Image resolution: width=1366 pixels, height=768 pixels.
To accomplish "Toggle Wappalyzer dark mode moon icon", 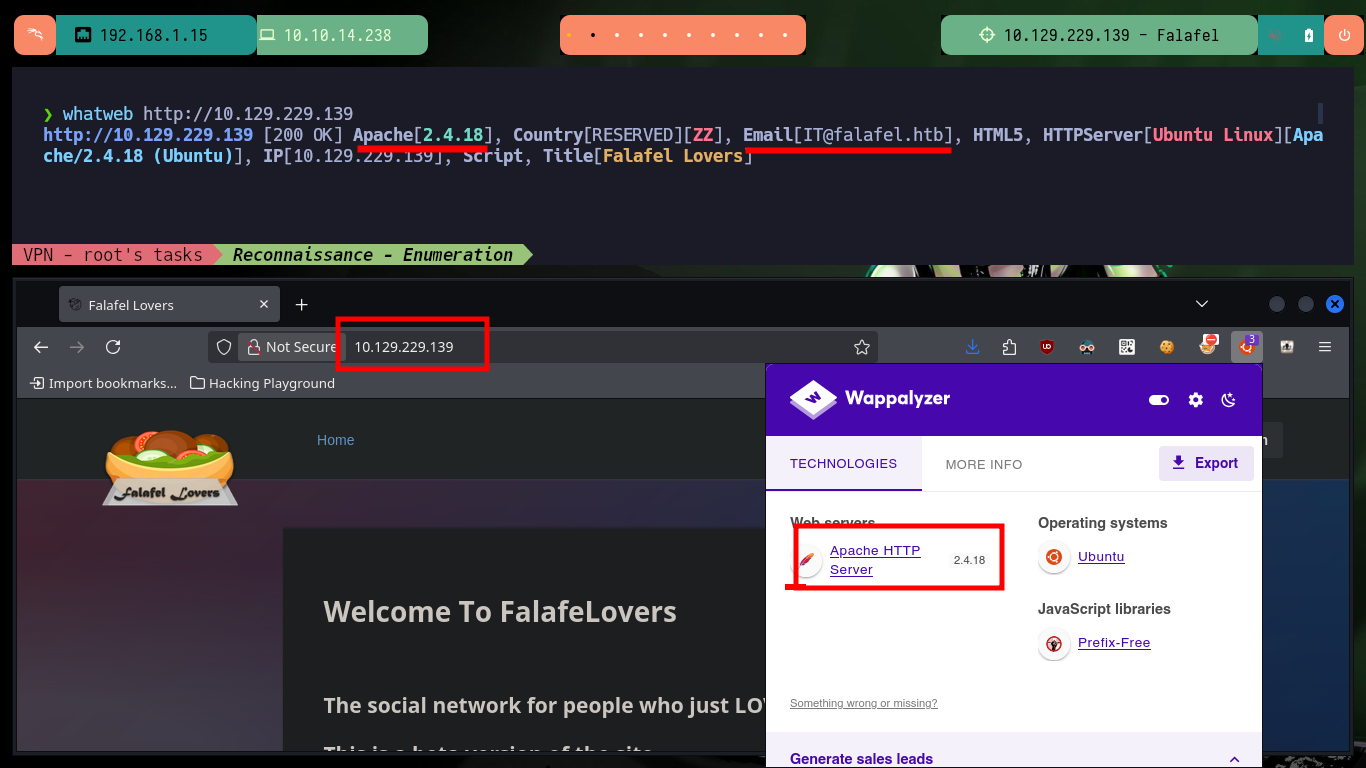I will [x=1229, y=400].
